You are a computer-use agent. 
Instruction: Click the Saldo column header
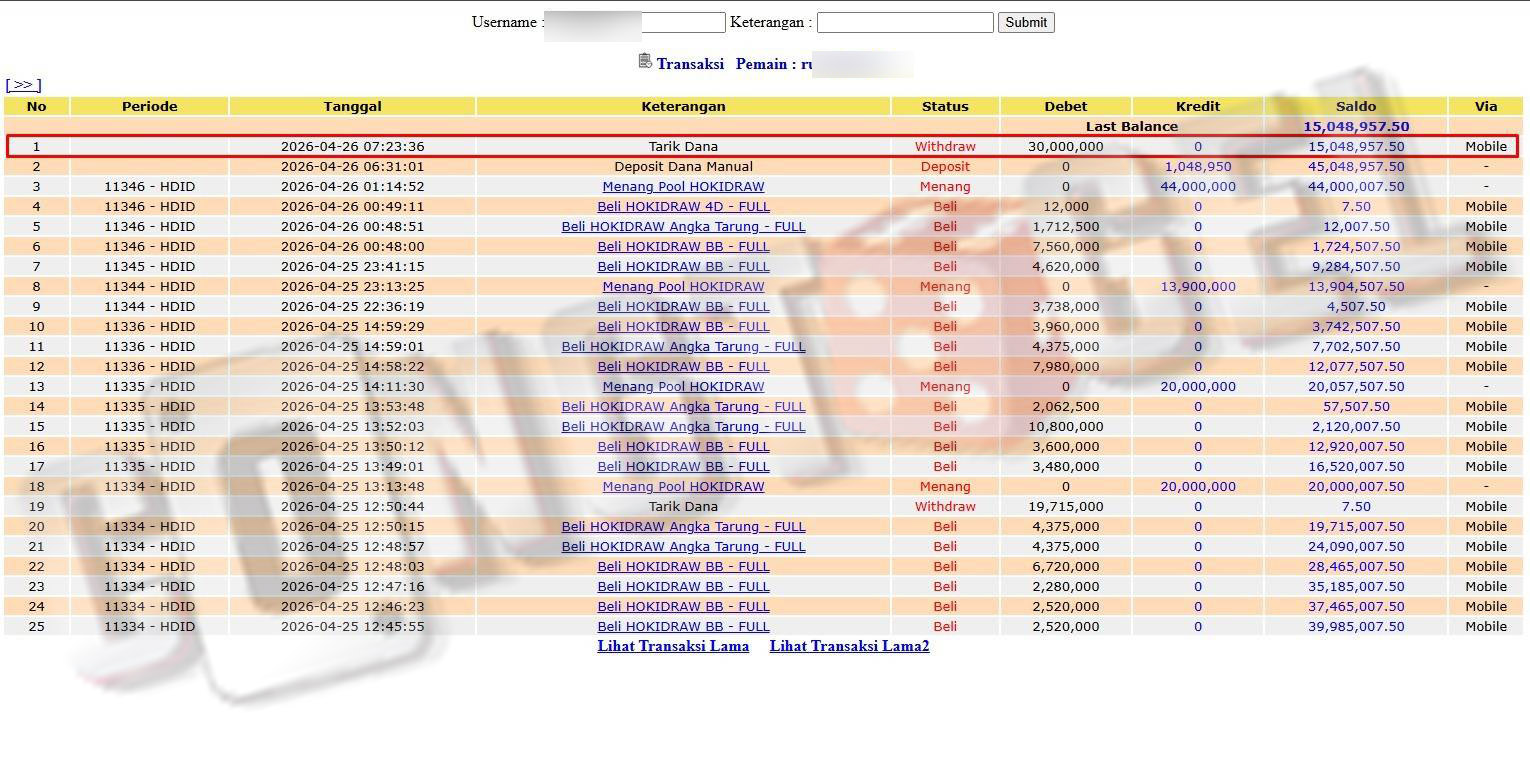pyautogui.click(x=1356, y=106)
